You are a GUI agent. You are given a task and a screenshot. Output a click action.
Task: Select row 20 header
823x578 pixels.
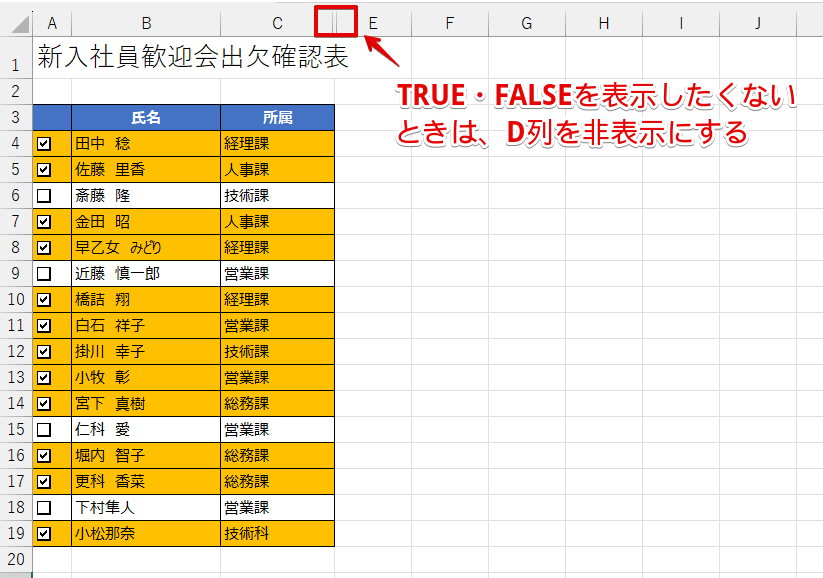(x=16, y=560)
